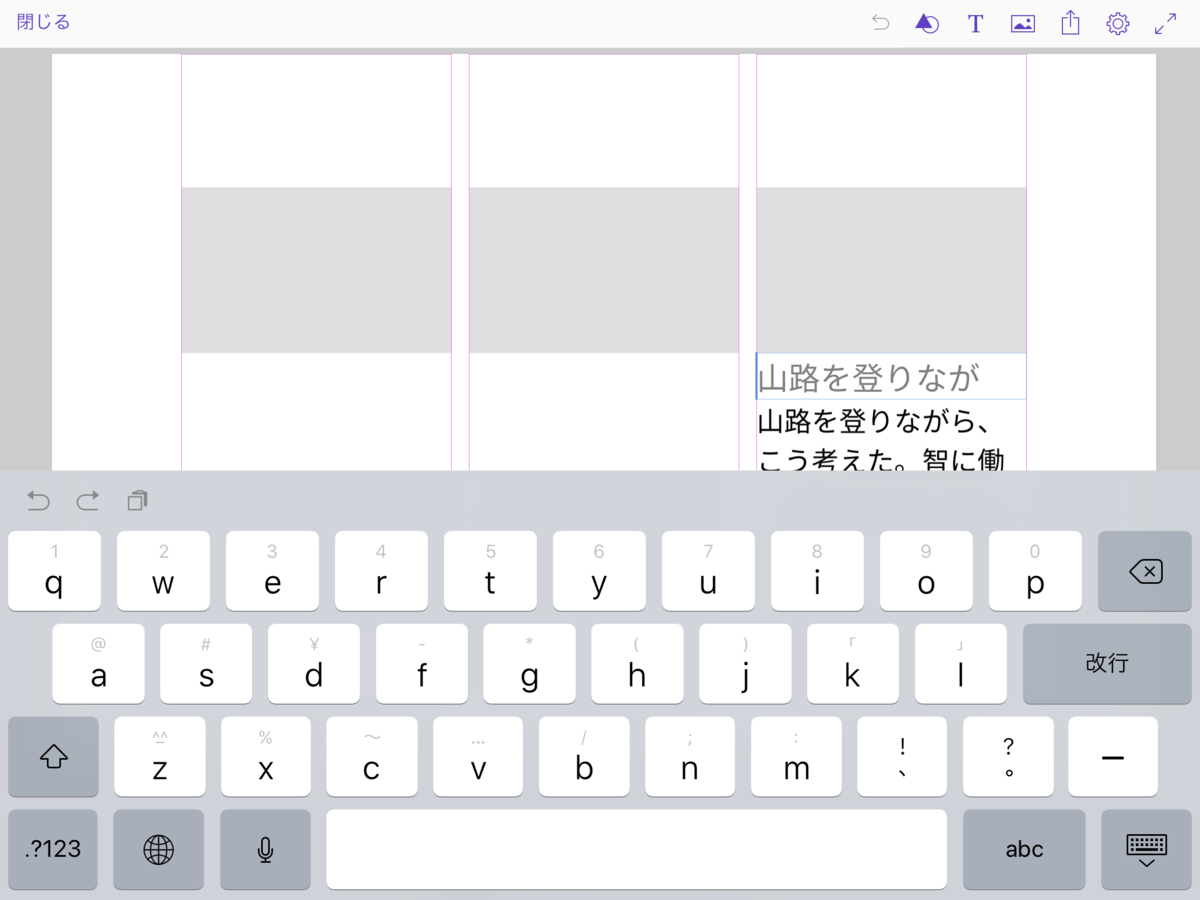Select the shape tool in the toolbar

point(927,22)
